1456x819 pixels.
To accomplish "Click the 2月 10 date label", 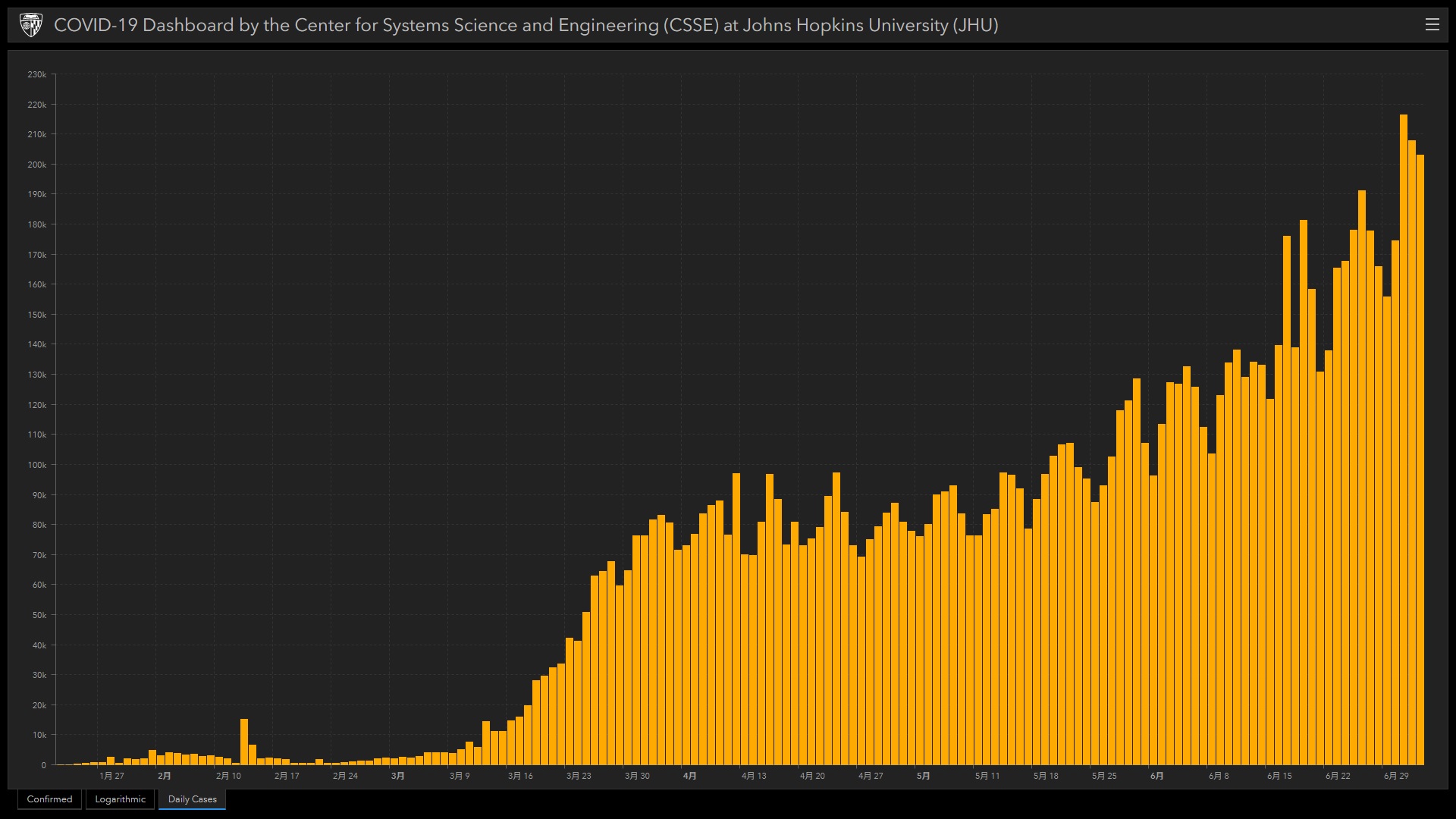I will [x=228, y=776].
